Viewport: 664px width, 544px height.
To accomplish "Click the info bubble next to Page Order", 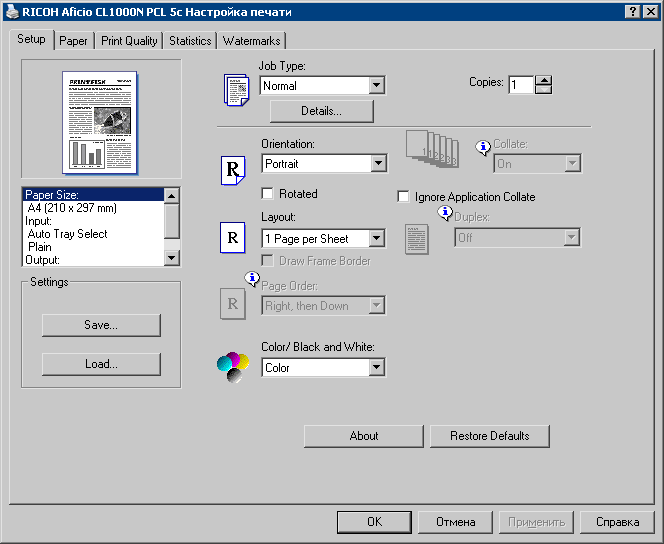I will (252, 279).
